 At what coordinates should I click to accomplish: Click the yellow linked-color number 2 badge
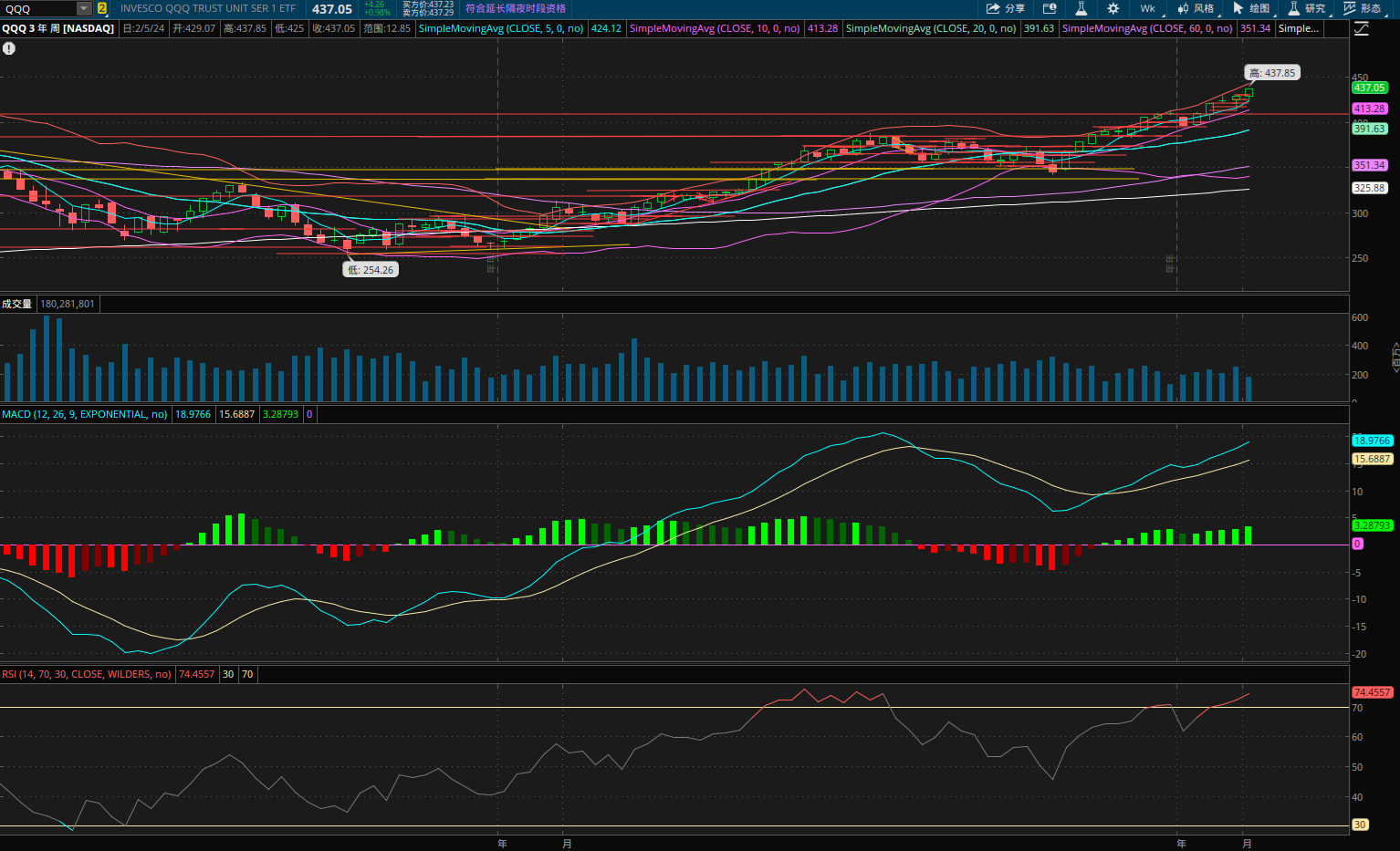click(x=102, y=8)
